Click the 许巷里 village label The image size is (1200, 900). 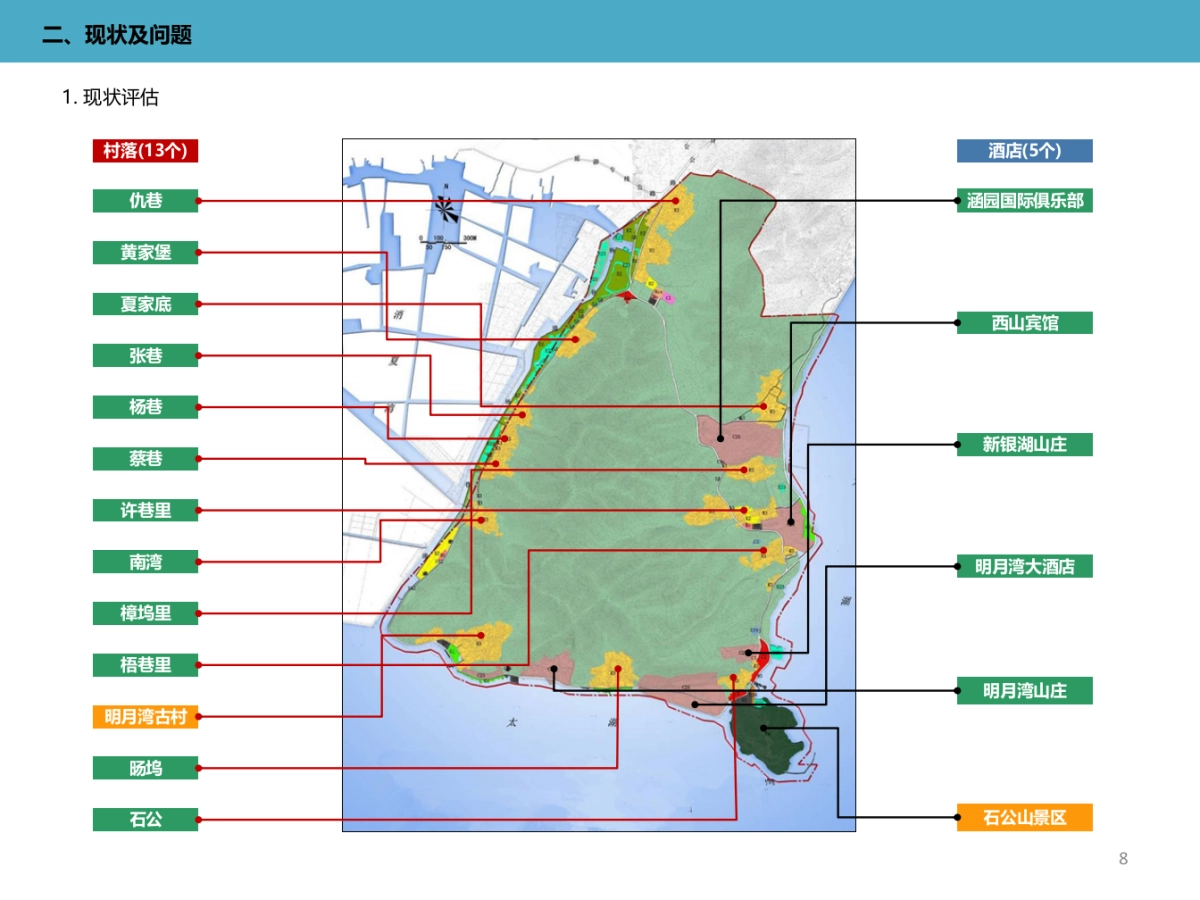(x=146, y=511)
